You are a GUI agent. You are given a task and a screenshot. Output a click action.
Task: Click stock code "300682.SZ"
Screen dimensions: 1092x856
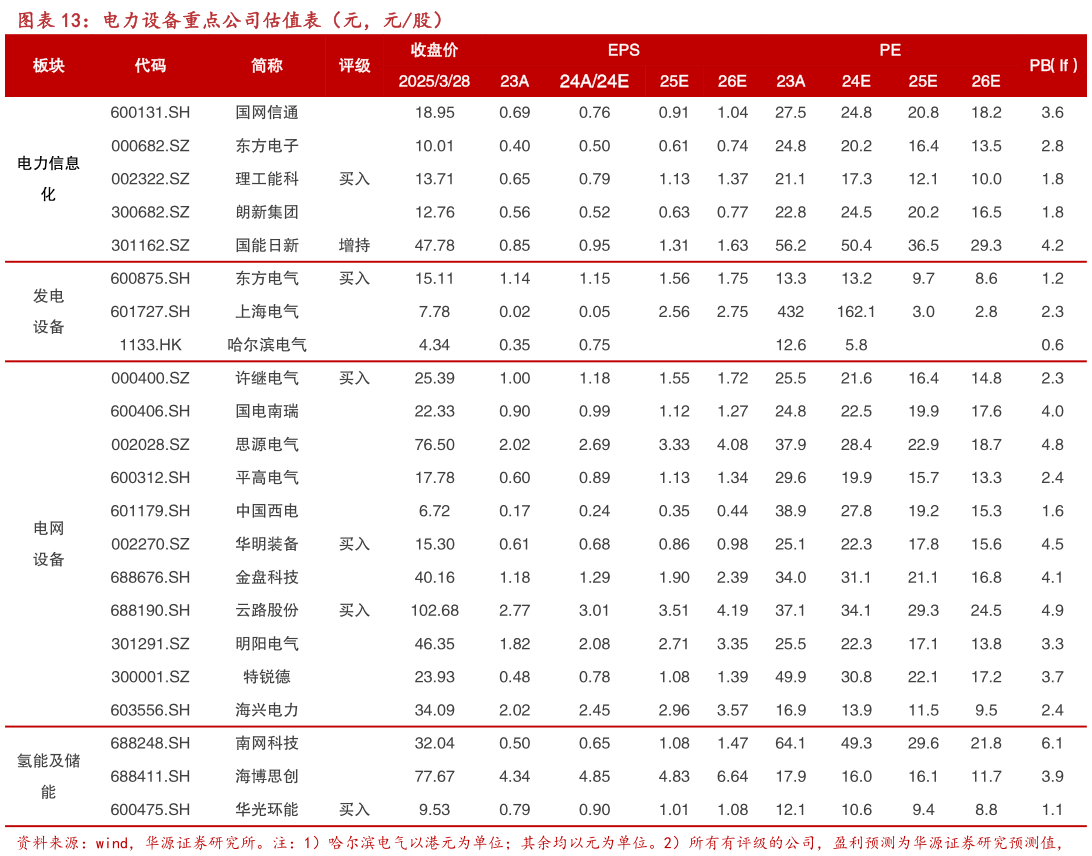(x=150, y=212)
